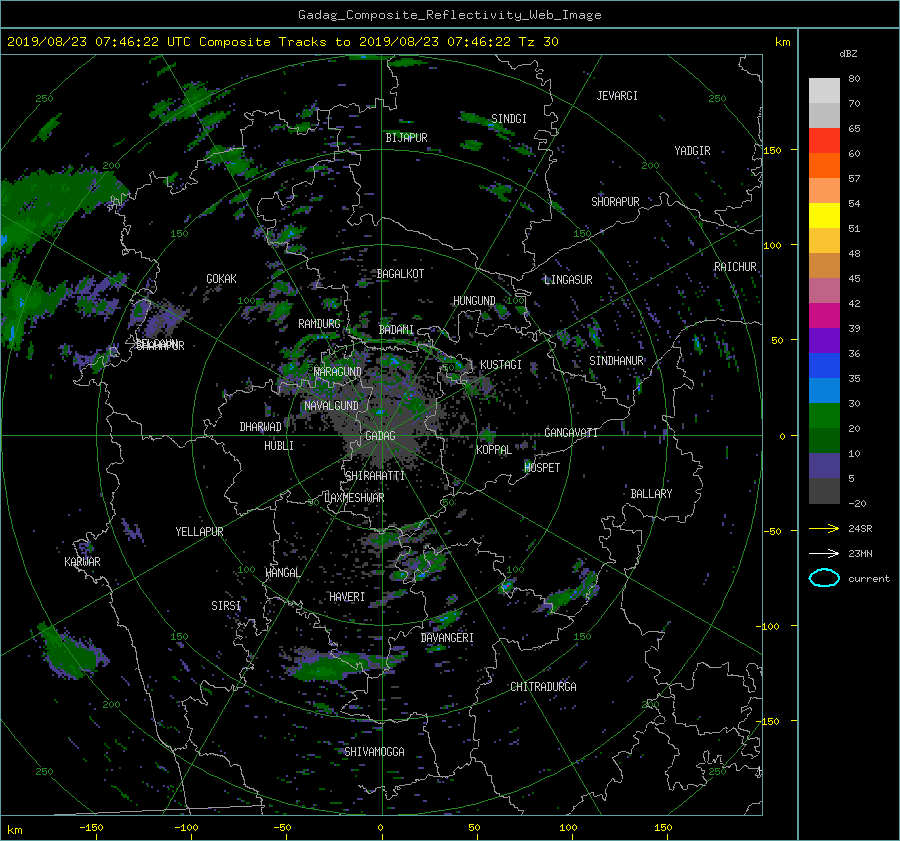The image size is (900, 841).
Task: Click the BAGALKOT city label
Action: (400, 274)
